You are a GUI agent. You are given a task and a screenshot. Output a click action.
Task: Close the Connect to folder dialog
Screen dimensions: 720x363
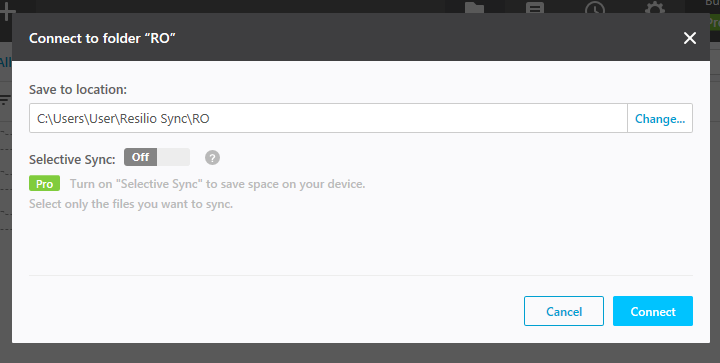(690, 38)
